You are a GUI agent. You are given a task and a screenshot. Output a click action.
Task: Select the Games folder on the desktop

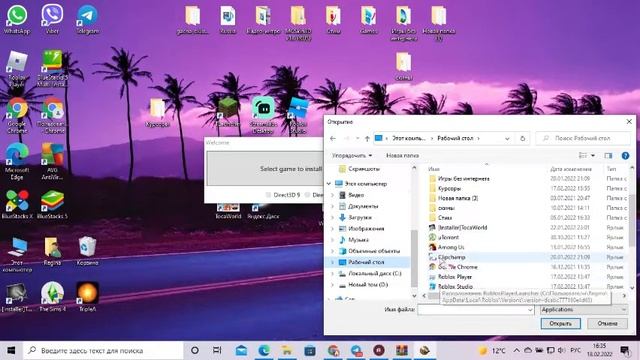coord(369,20)
